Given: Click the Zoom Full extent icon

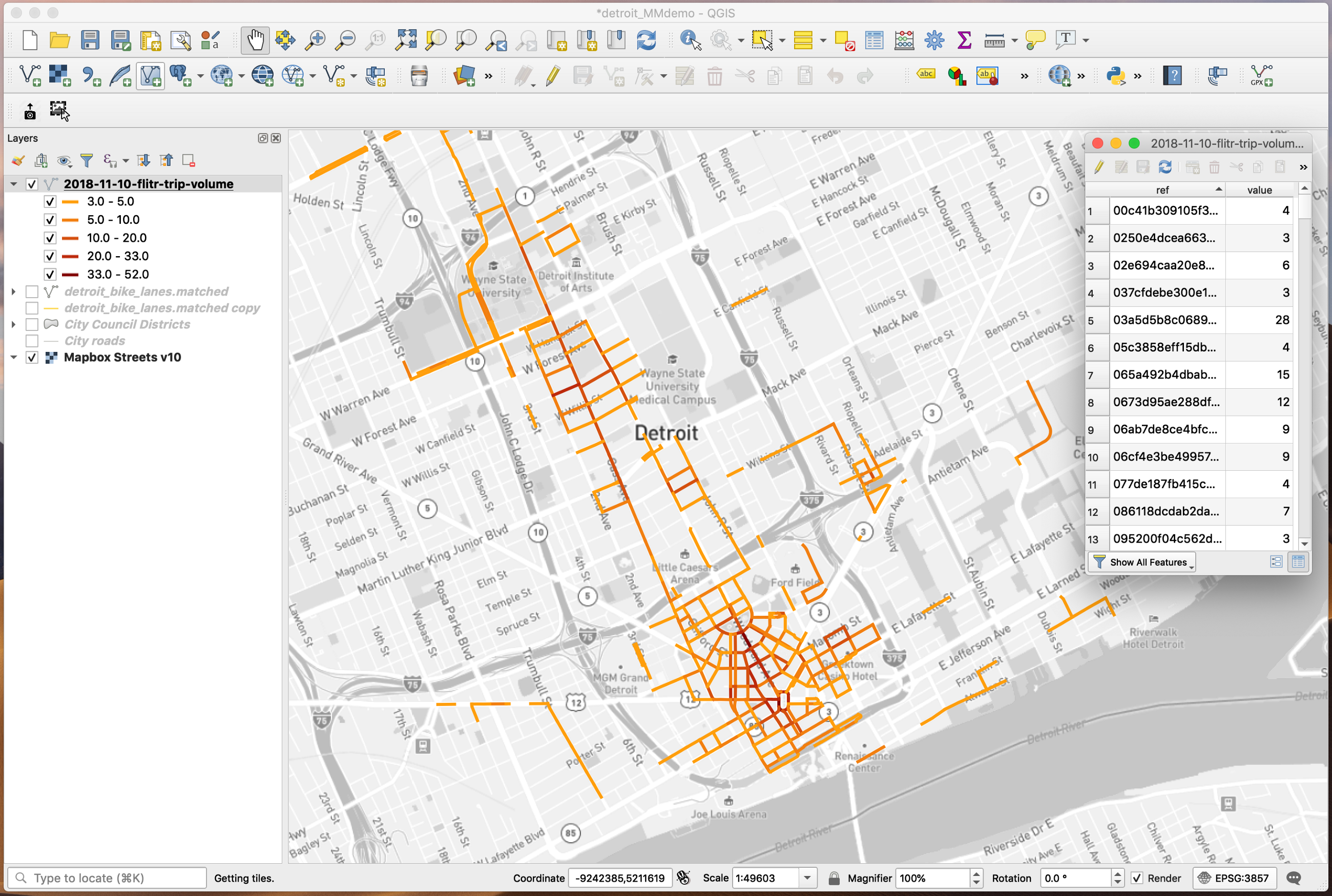Looking at the screenshot, I should pos(406,40).
